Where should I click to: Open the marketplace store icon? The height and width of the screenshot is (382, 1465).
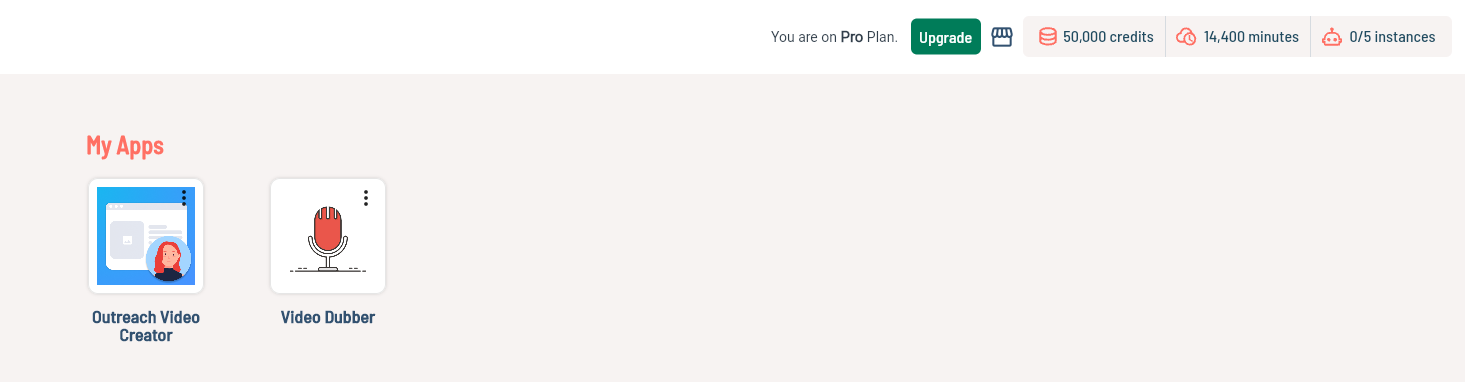[1002, 37]
